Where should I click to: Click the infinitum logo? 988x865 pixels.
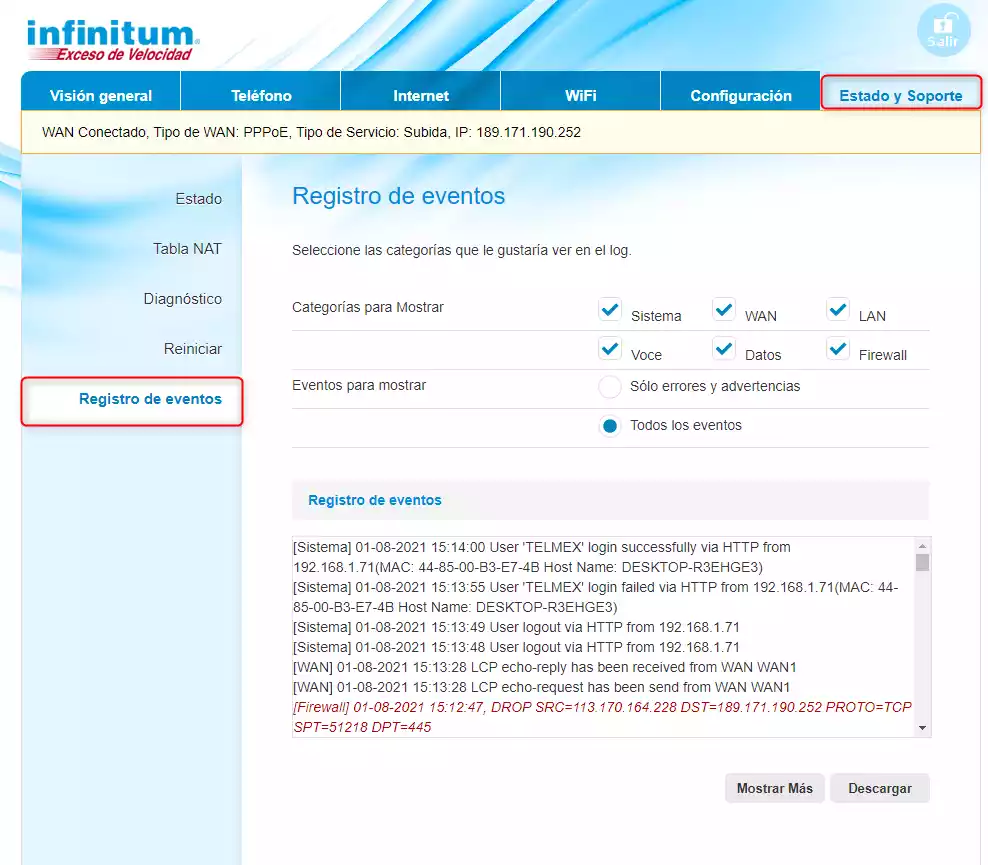coord(111,35)
